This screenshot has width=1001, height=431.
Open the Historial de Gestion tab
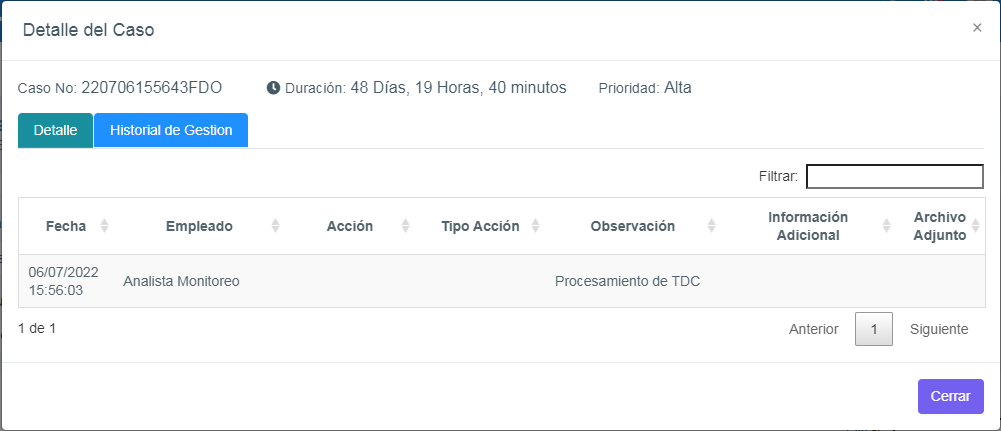[x=171, y=131]
